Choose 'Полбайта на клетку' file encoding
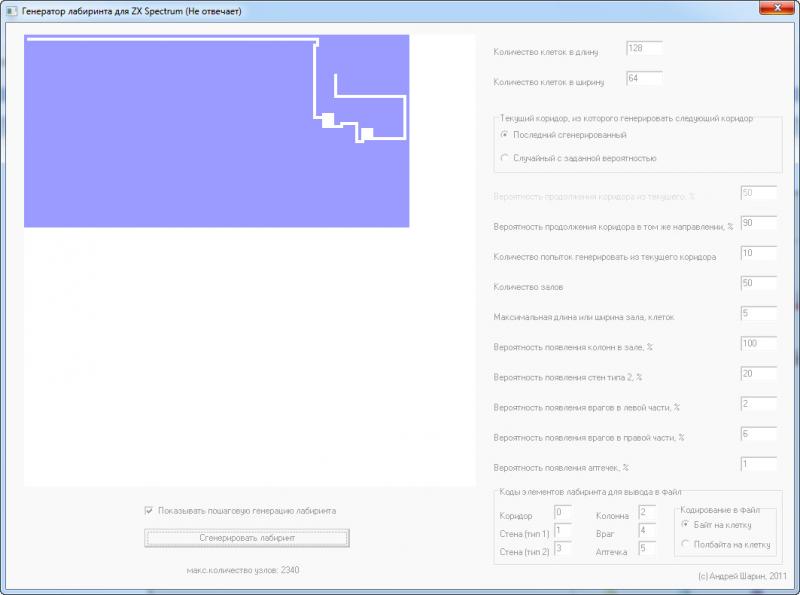This screenshot has height=595, width=800. (685, 545)
